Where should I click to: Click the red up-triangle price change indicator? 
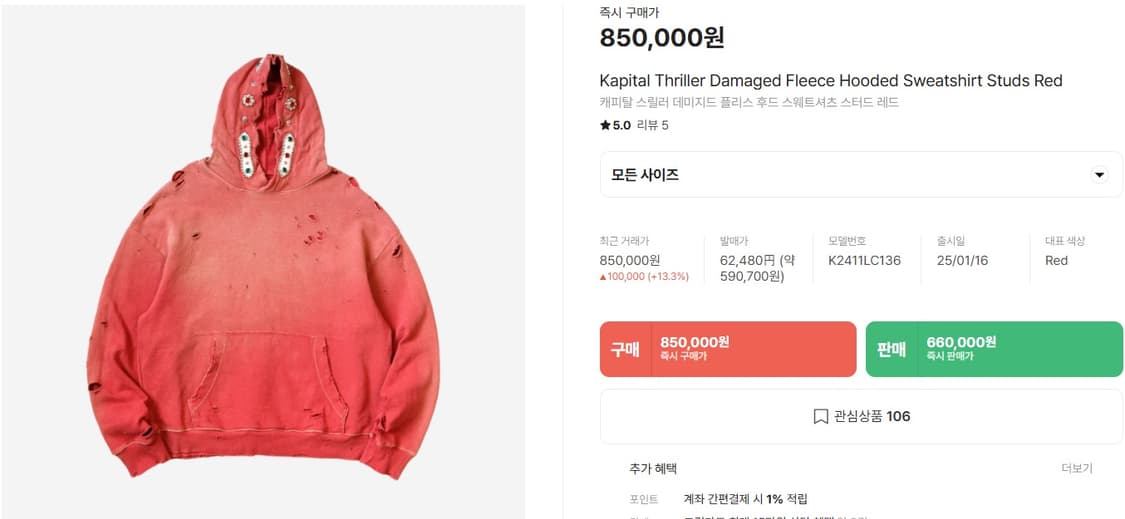pyautogui.click(x=603, y=276)
